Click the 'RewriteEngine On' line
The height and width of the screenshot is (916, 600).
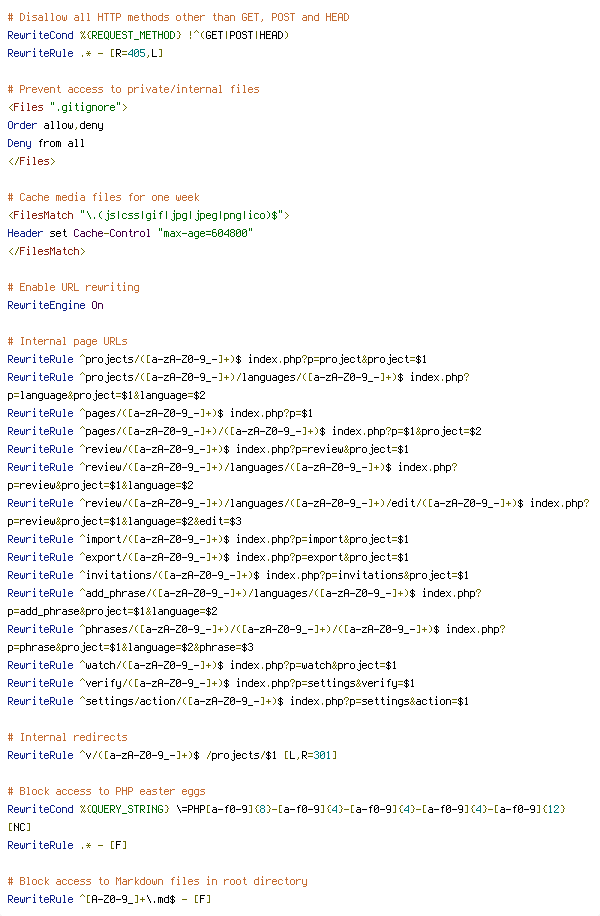pyautogui.click(x=56, y=306)
